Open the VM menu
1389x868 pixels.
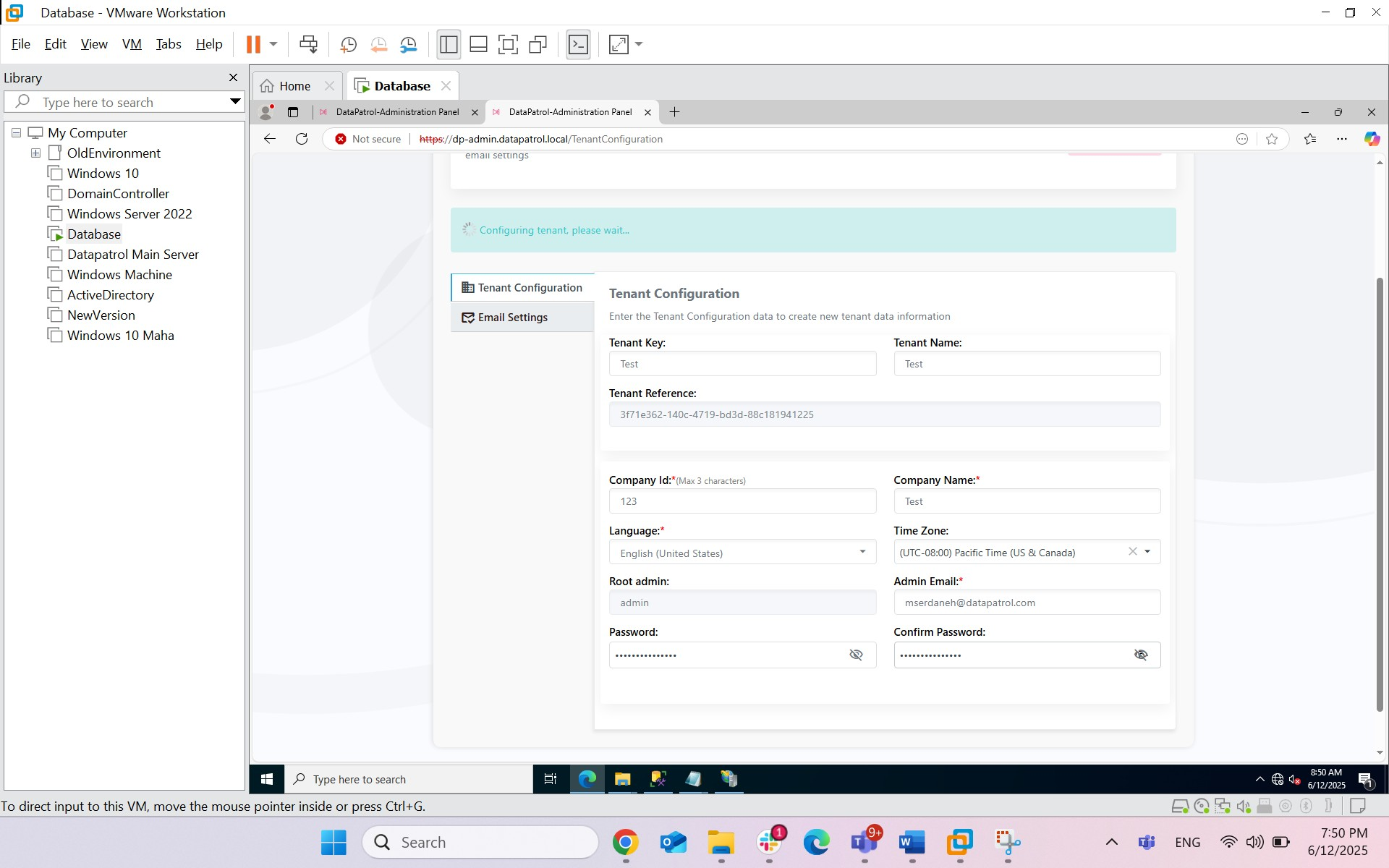point(132,44)
